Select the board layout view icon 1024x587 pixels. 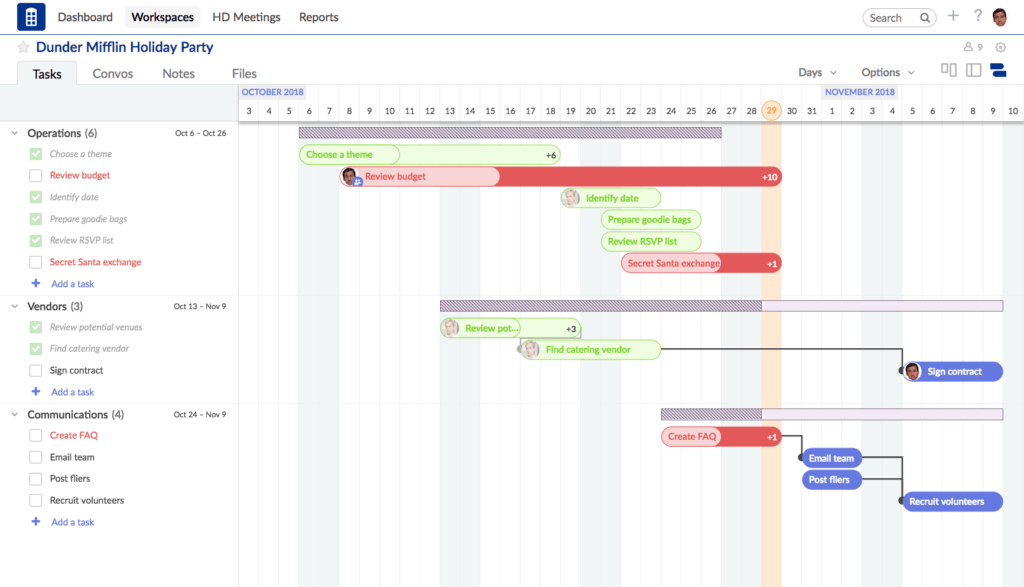tap(949, 70)
